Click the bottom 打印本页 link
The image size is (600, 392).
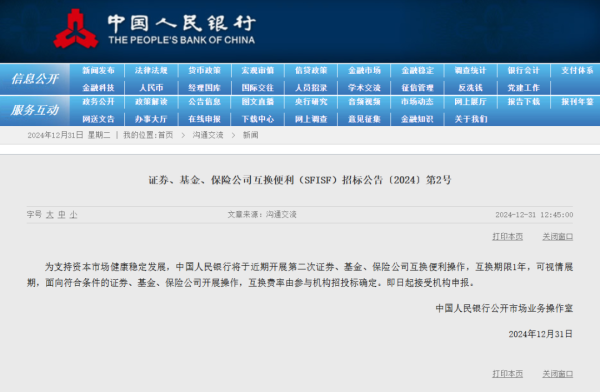[x=507, y=374]
